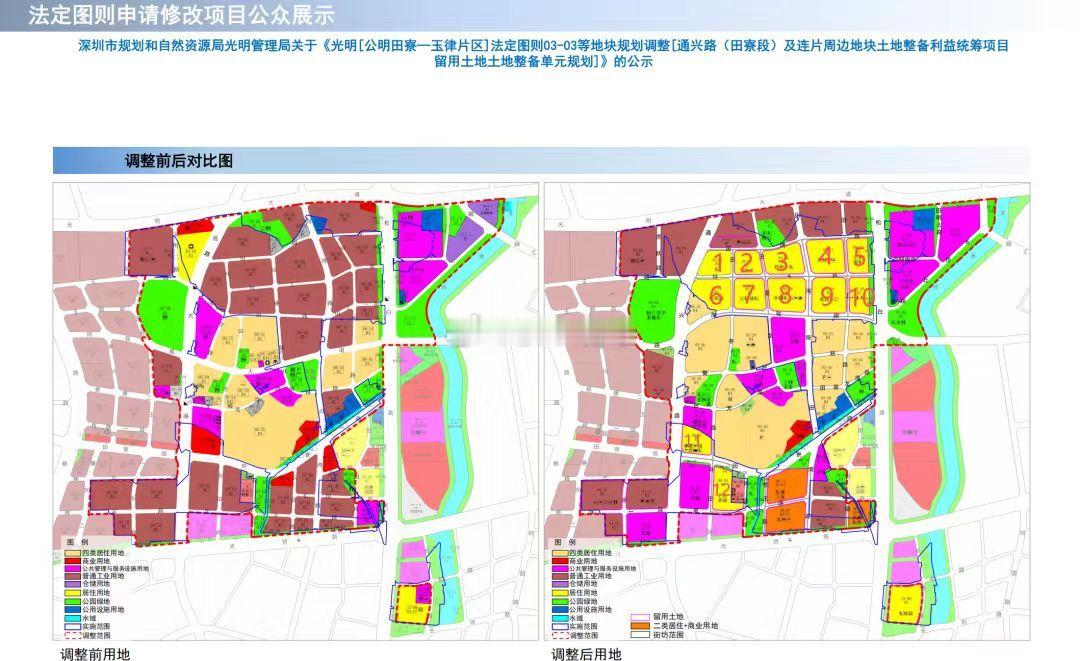Click 仓储用地 label in 调整前 legend
This screenshot has width=1080, height=661.
(x=96, y=584)
